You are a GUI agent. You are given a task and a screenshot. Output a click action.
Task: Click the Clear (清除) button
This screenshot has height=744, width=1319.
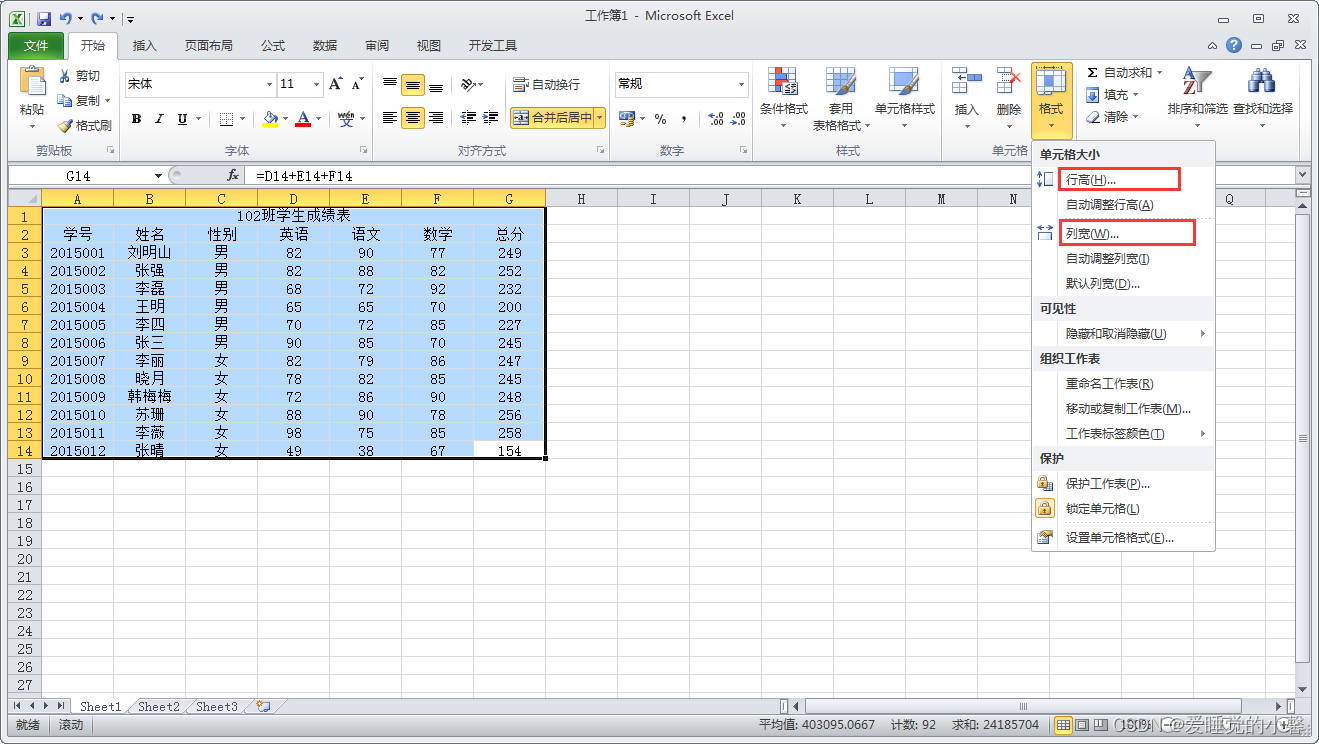pyautogui.click(x=1113, y=117)
